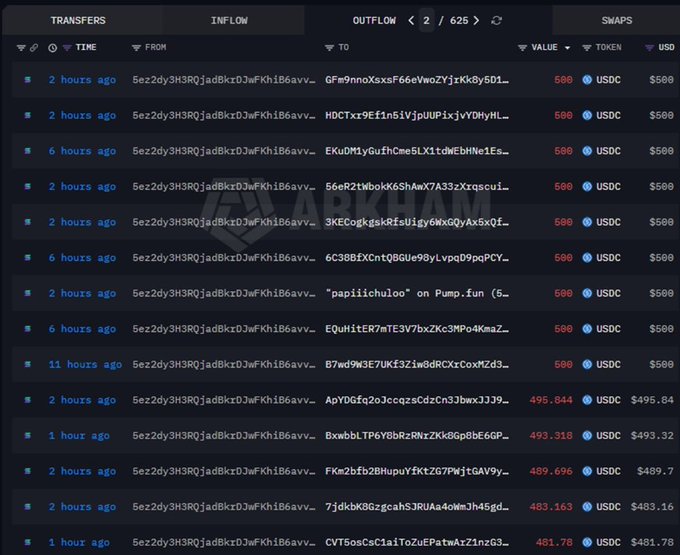This screenshot has height=555, width=680.
Task: Click "6 hours ago" in EKuDM1yGufhC row
Action: (82, 151)
